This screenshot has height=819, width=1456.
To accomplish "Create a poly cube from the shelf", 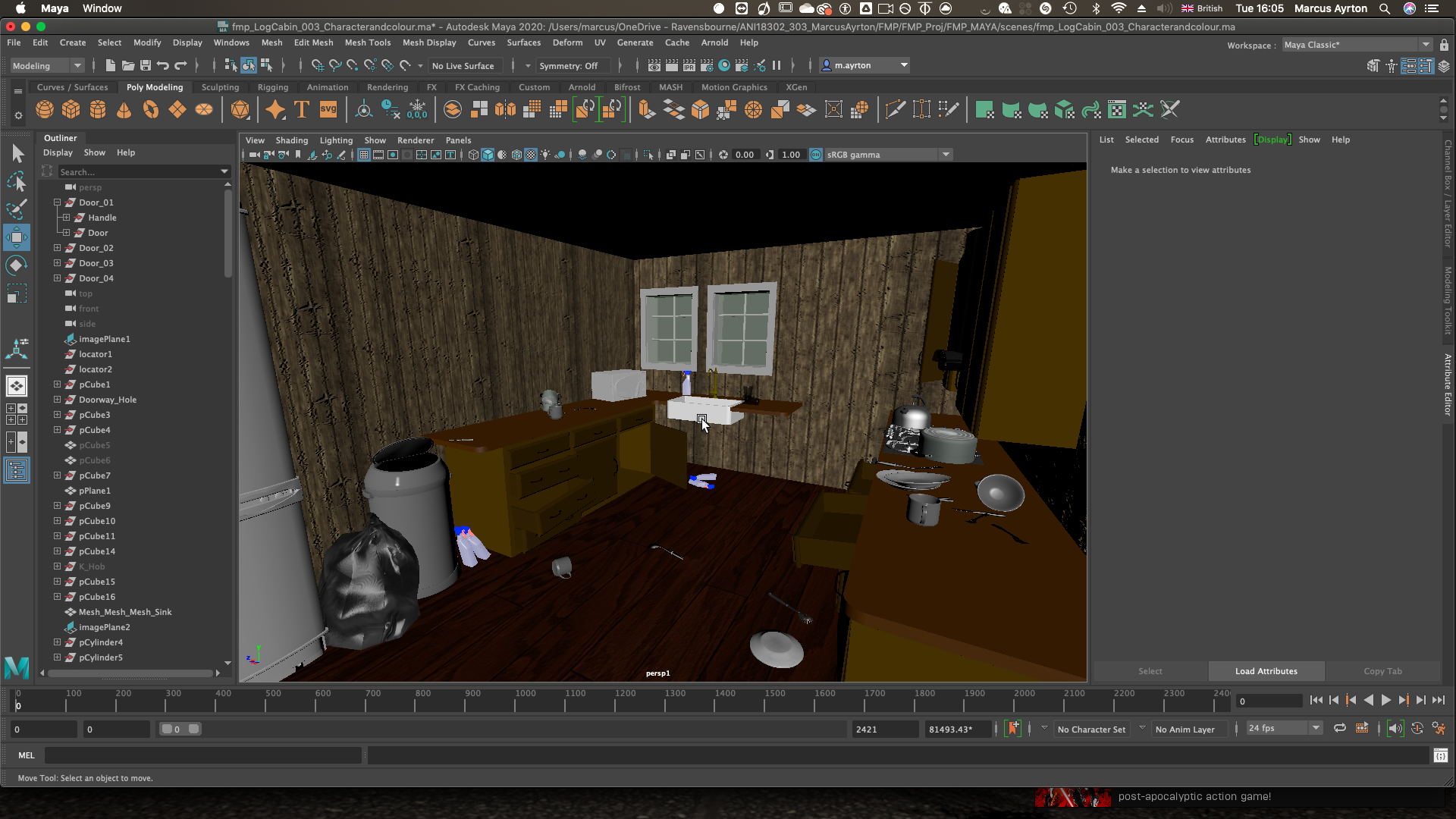I will (71, 110).
